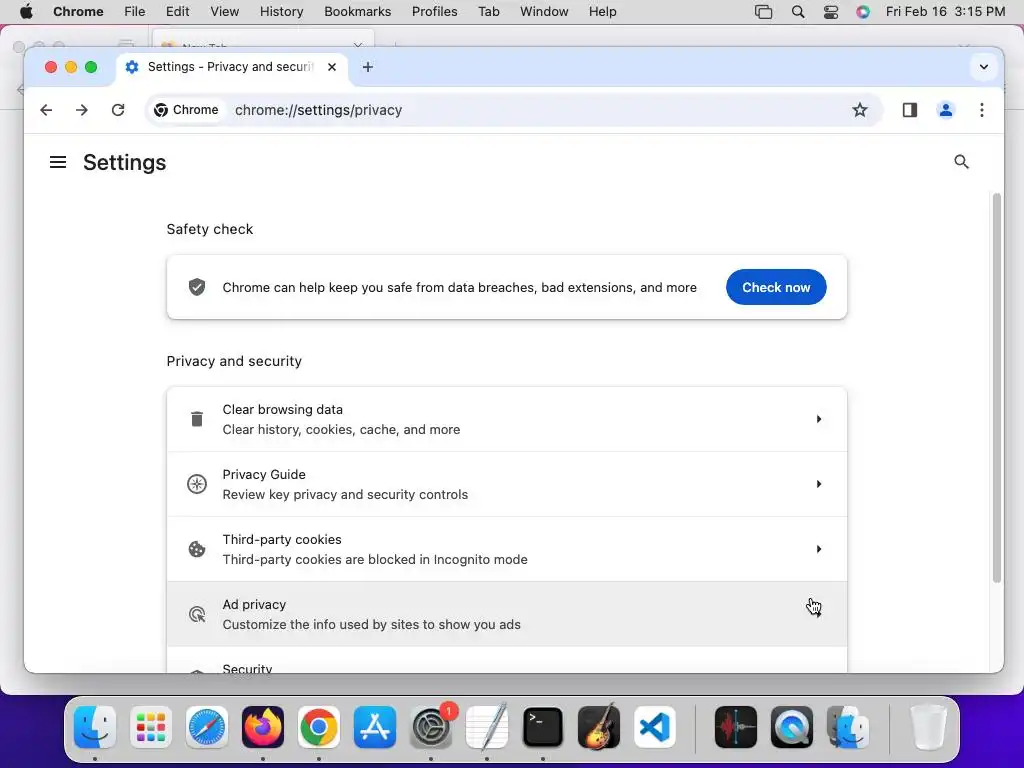Click the Spotlight search icon in menu bar

797,11
